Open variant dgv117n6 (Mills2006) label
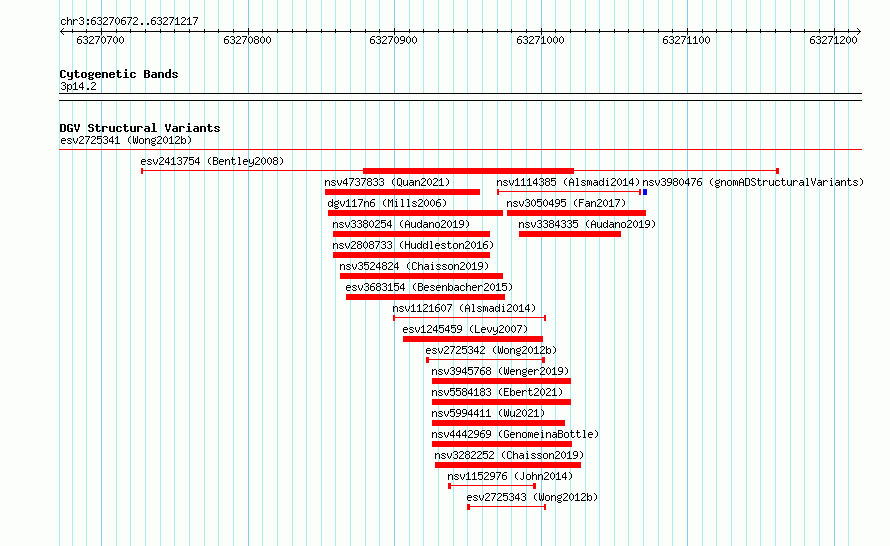Viewport: 890px width, 546px height. click(387, 203)
